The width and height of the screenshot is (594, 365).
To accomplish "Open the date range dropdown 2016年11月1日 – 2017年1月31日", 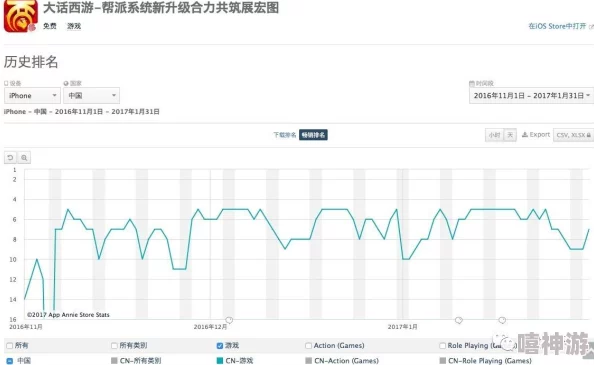I will [x=531, y=95].
